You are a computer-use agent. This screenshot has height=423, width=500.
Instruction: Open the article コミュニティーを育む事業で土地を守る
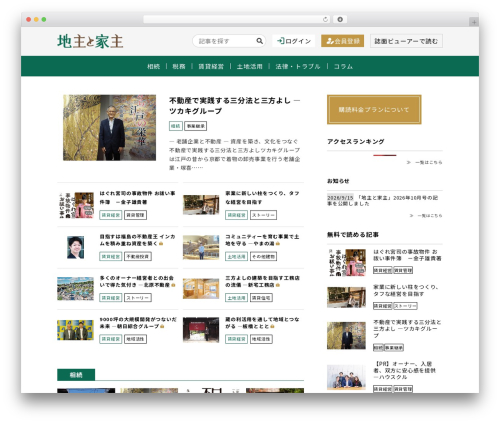[262, 240]
